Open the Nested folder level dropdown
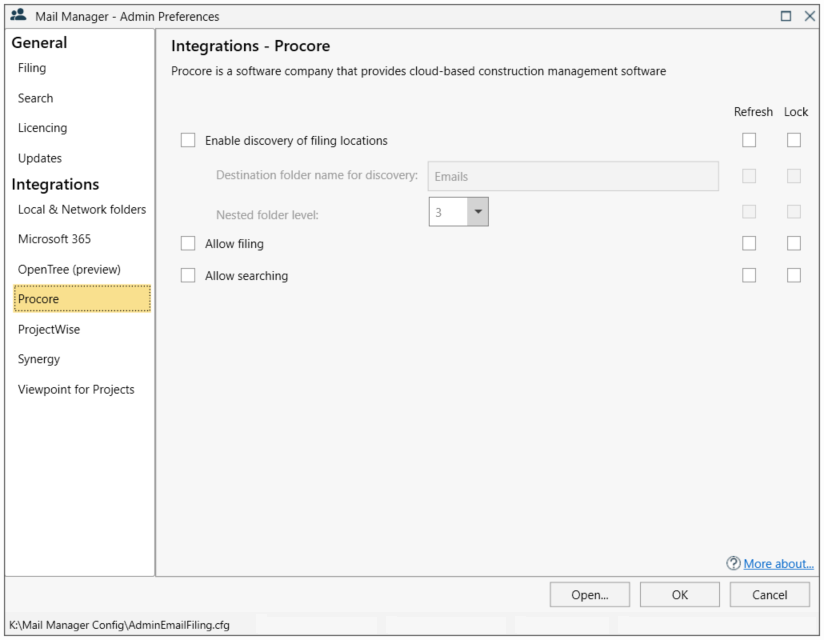 (x=477, y=211)
